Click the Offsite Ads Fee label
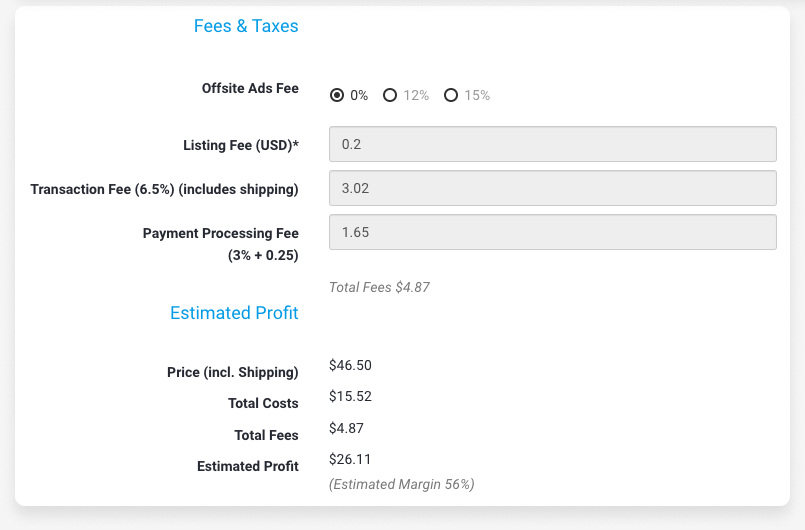The height and width of the screenshot is (530, 805). [x=250, y=88]
